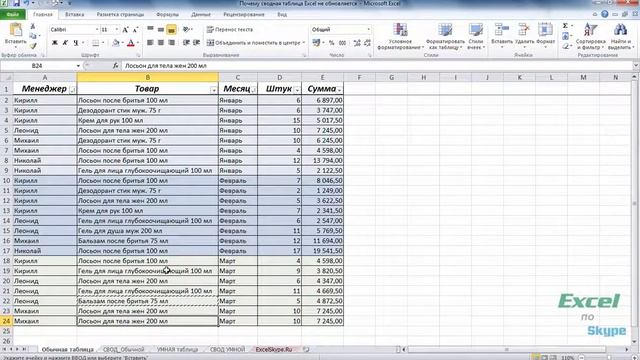Open the Месяц column filter dropdown
The width and height of the screenshot is (640, 360).
click(x=253, y=90)
